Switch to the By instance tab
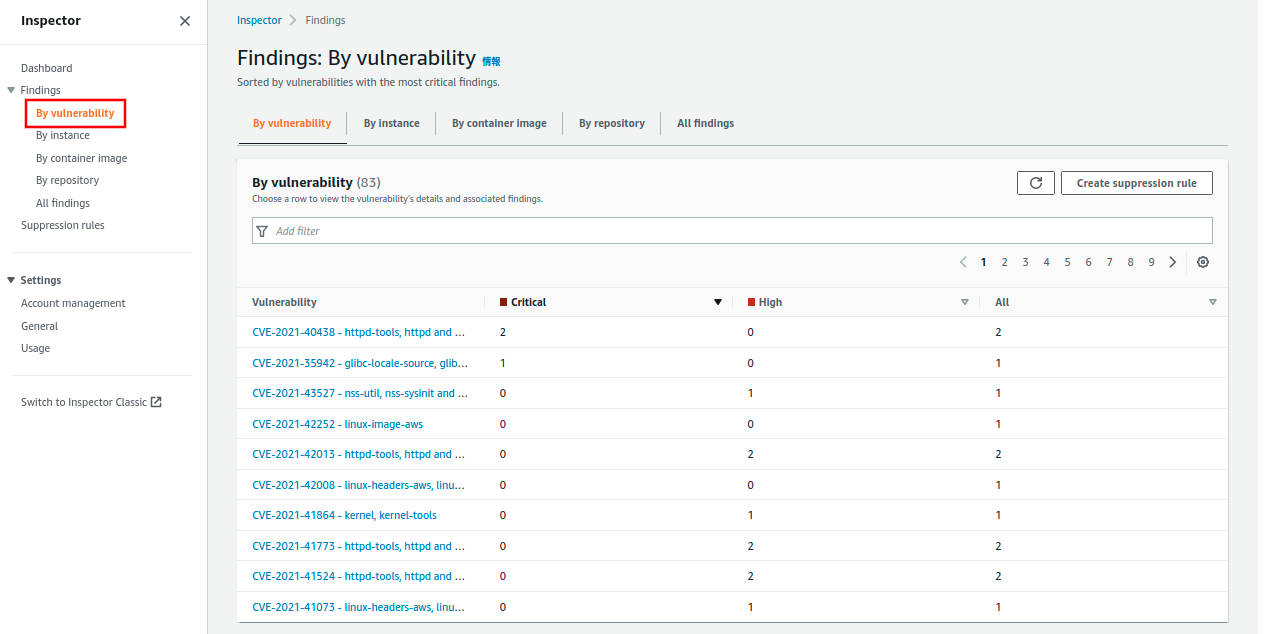This screenshot has height=634, width=1266. pos(391,123)
